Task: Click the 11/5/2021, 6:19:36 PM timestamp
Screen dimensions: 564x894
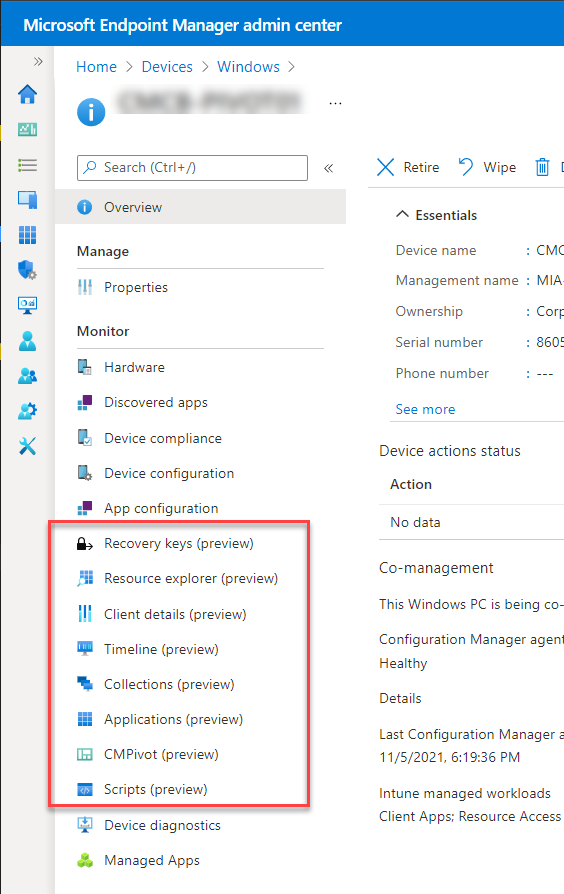Action: [450, 757]
